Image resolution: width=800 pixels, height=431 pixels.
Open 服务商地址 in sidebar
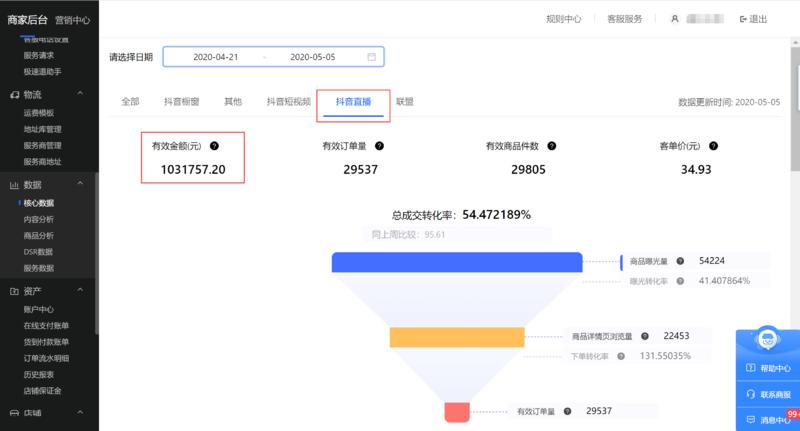tap(42, 162)
